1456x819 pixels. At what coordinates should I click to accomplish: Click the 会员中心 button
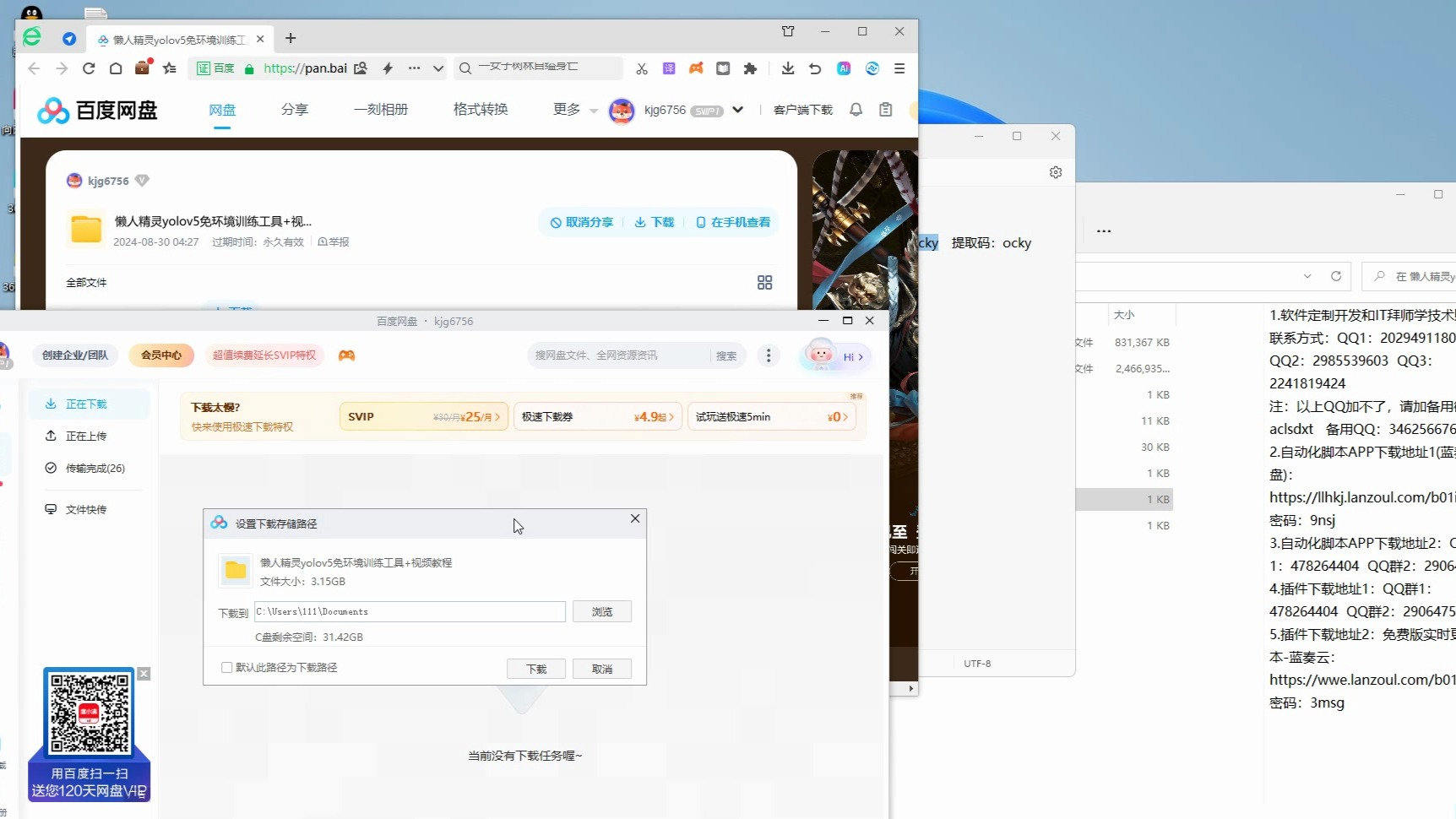(161, 355)
